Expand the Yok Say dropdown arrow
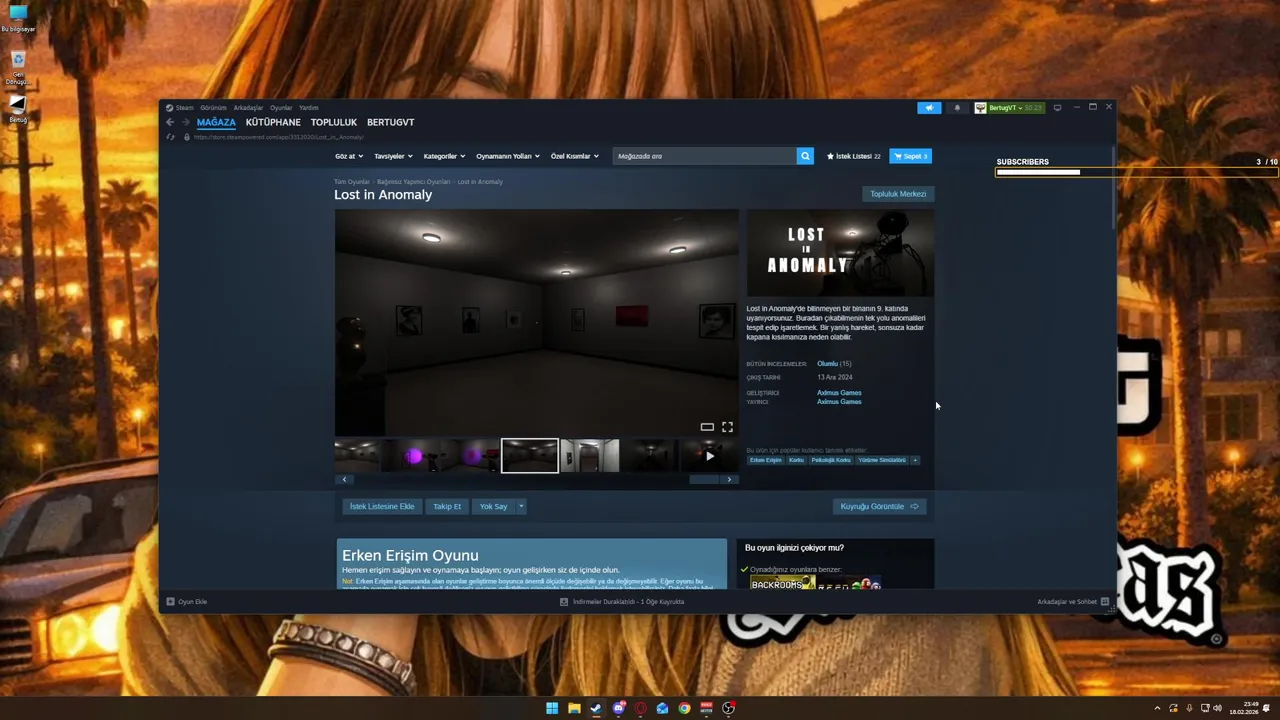The width and height of the screenshot is (1280, 720). pyautogui.click(x=521, y=506)
